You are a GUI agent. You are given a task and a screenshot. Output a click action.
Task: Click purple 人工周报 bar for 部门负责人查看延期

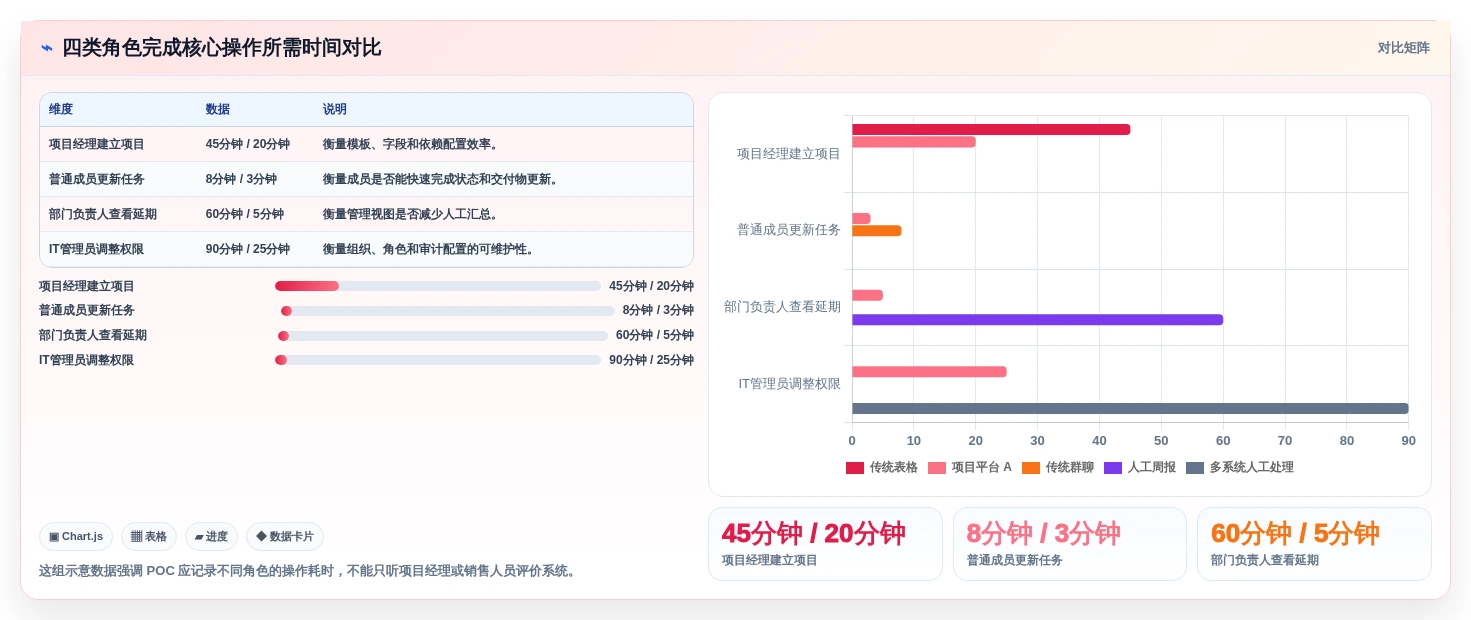pyautogui.click(x=1037, y=320)
